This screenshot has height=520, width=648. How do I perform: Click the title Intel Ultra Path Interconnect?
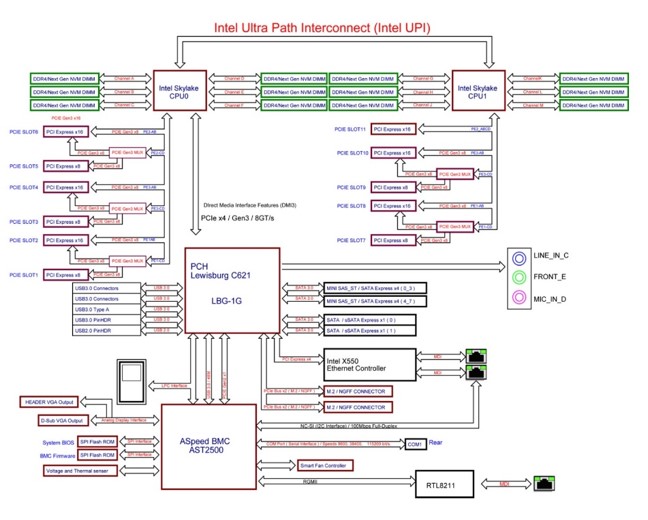322,28
